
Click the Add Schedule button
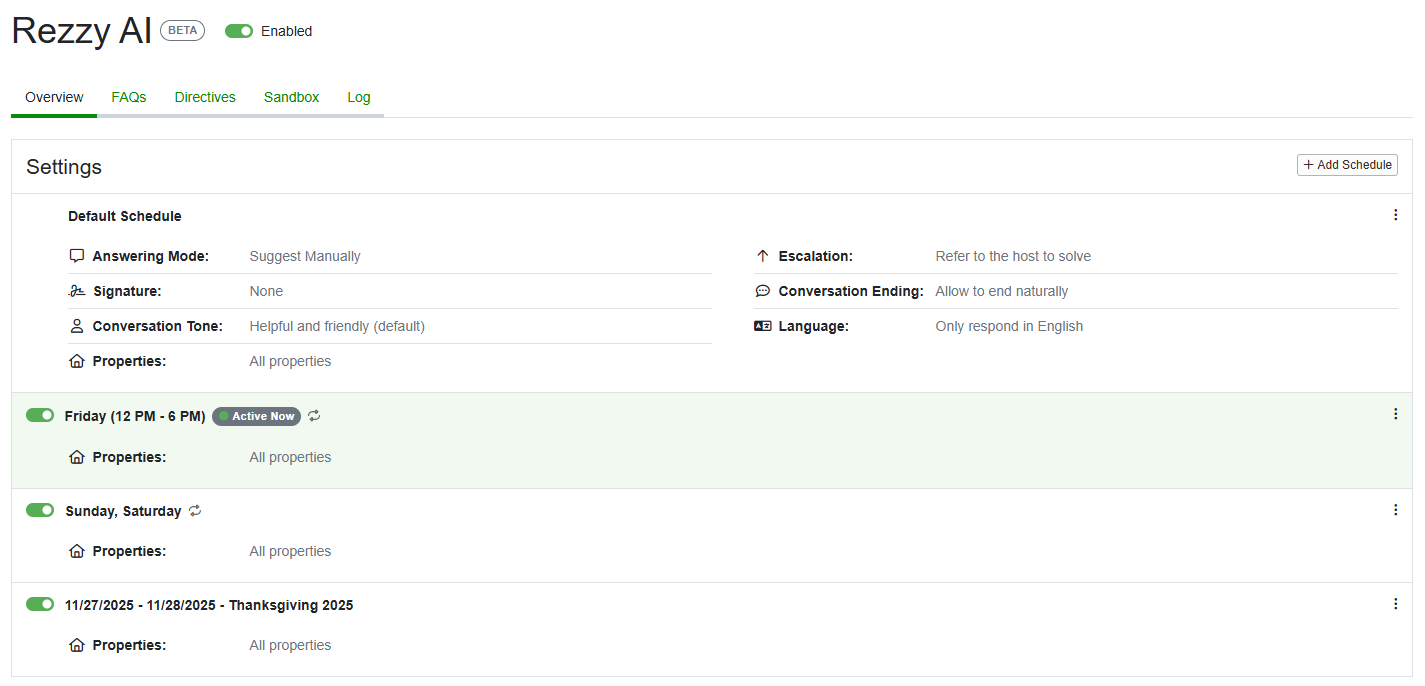1347,164
